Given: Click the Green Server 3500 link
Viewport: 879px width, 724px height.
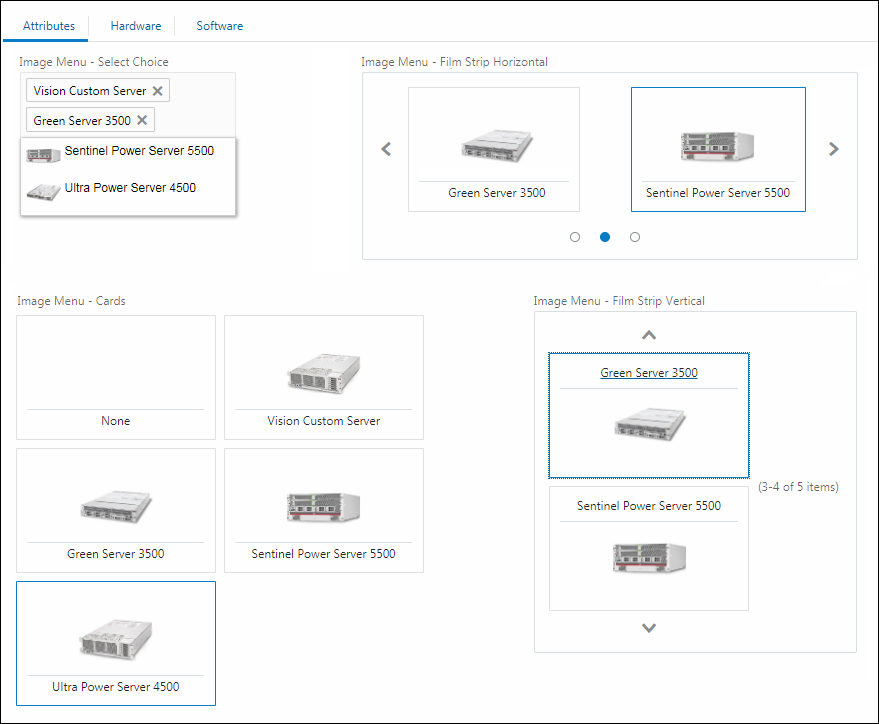Looking at the screenshot, I should 649,373.
